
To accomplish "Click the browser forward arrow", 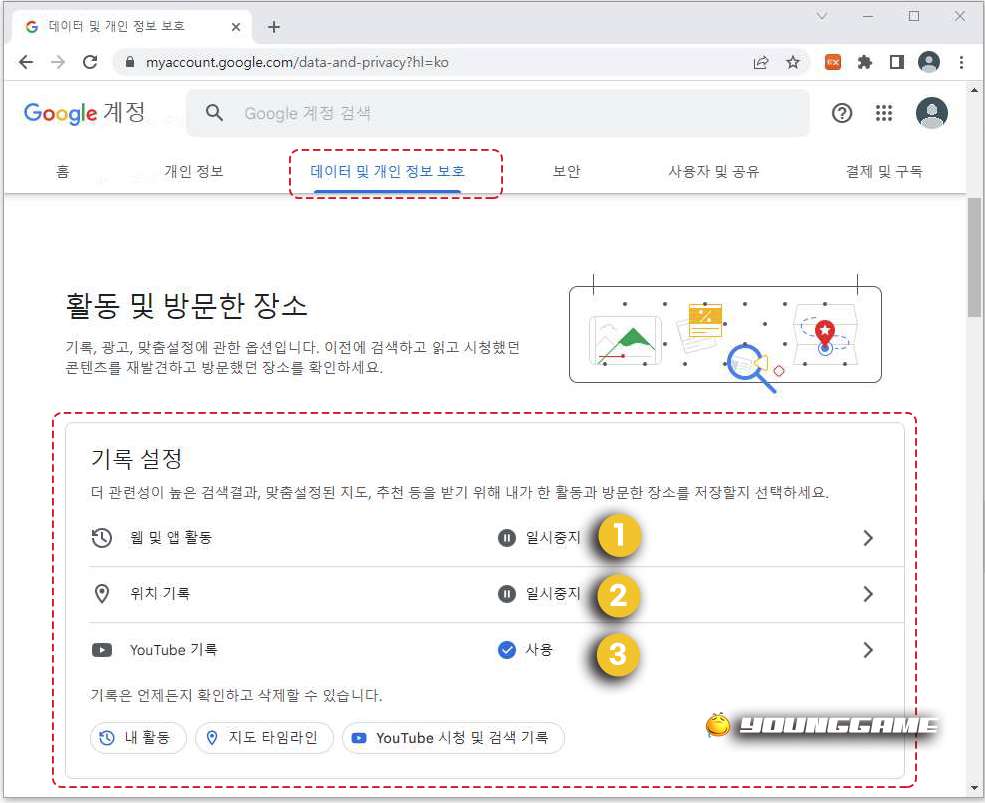I will 58,62.
